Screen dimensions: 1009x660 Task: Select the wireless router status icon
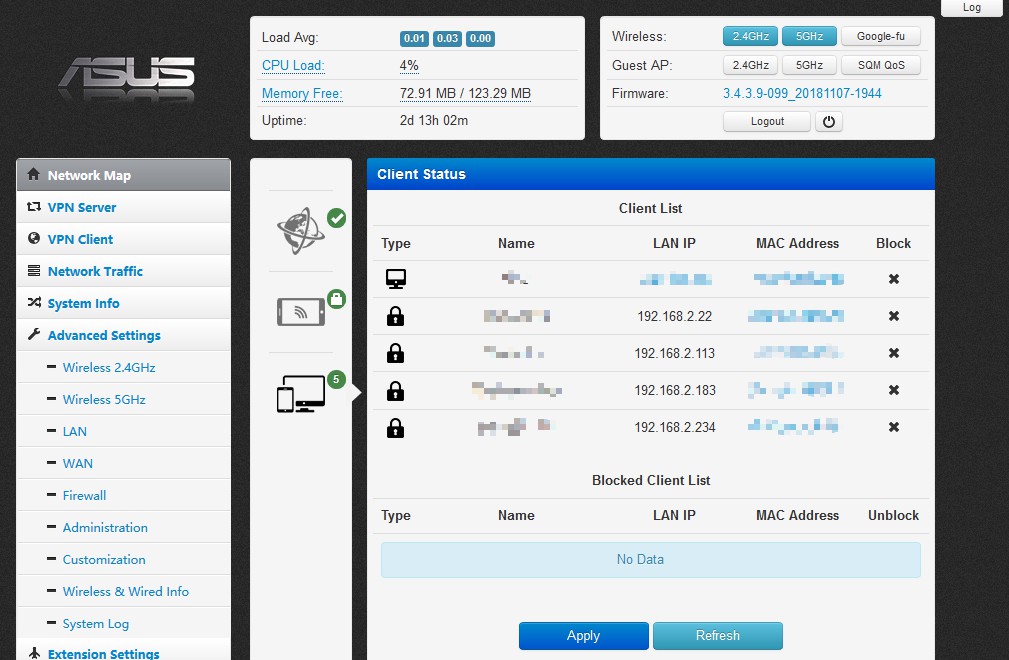[301, 312]
